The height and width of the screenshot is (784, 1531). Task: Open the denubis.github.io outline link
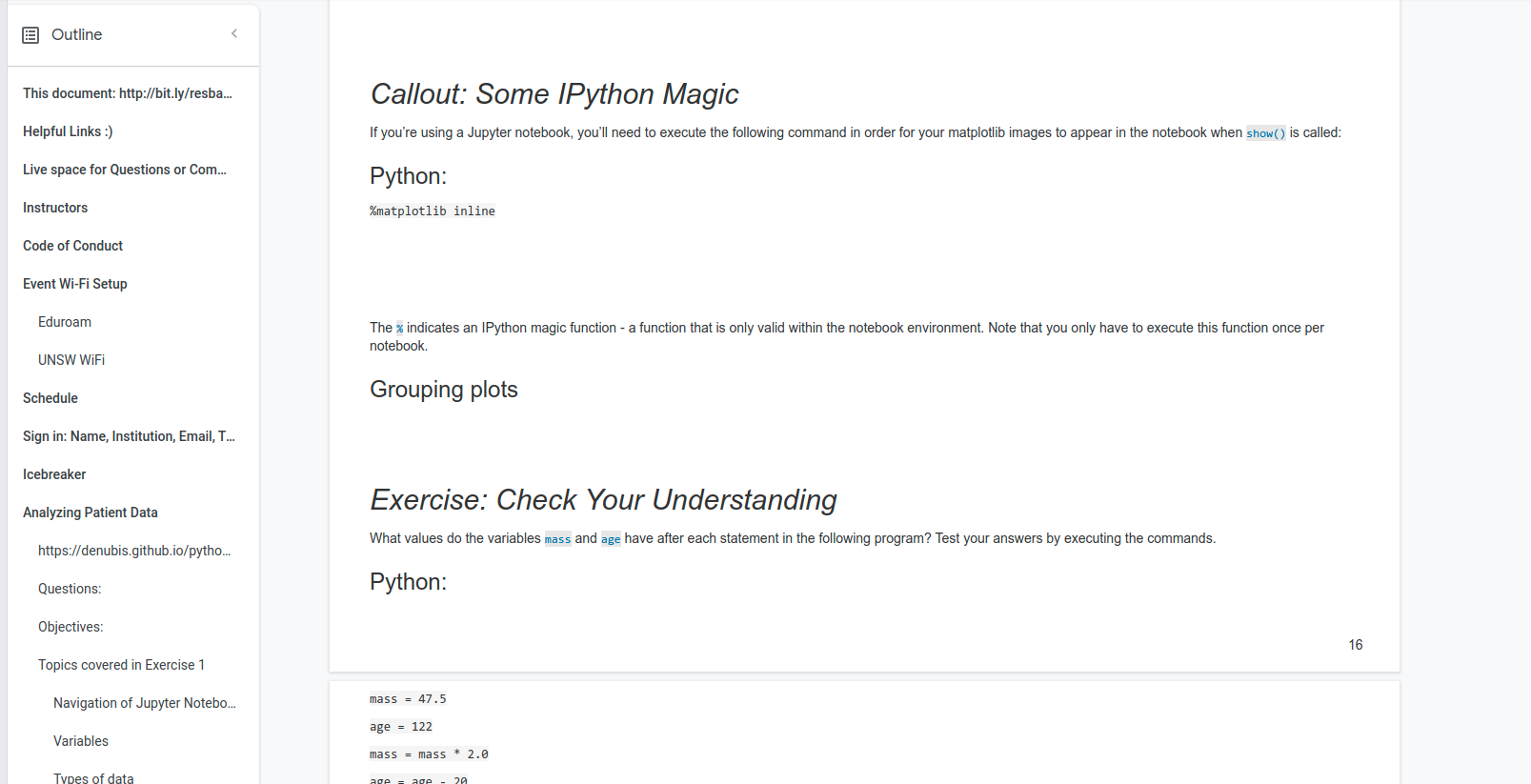pyautogui.click(x=134, y=551)
